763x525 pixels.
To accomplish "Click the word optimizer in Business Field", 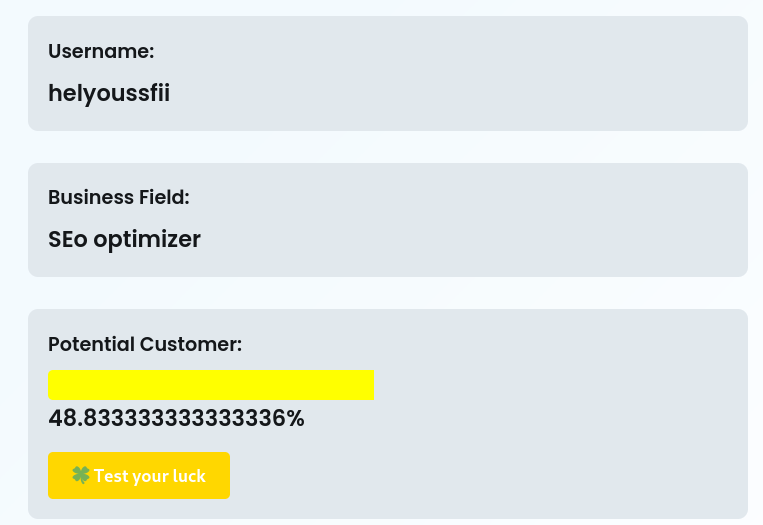I will (x=147, y=239).
